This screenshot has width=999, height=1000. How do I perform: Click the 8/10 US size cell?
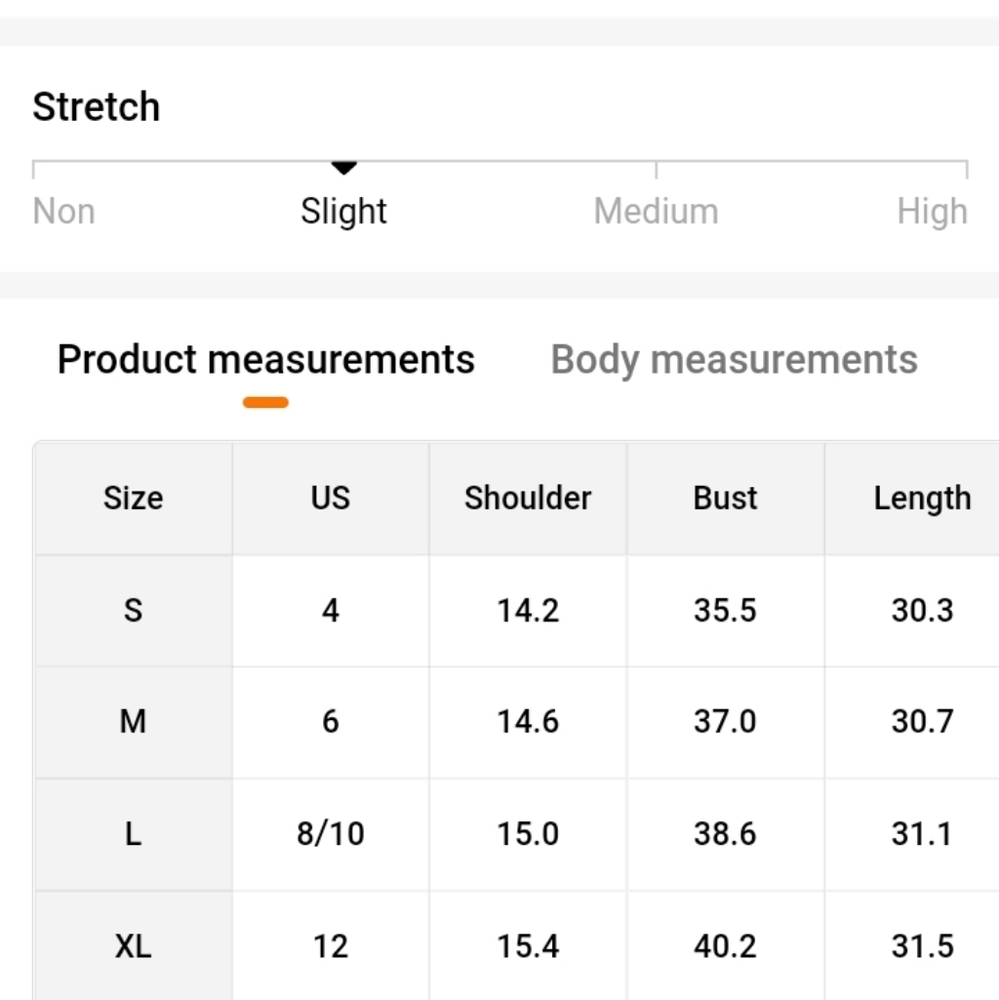click(330, 834)
